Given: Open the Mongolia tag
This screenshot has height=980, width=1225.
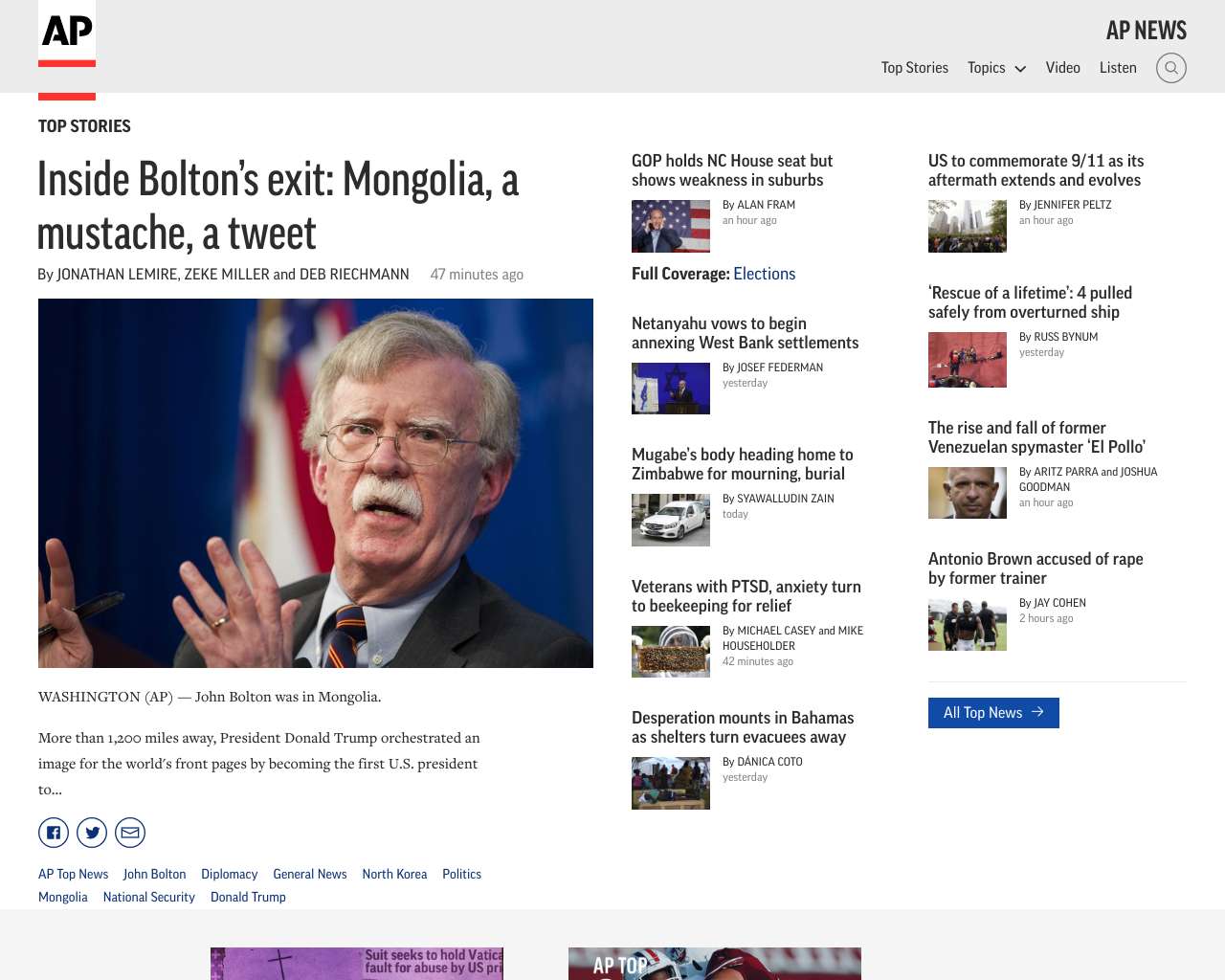Looking at the screenshot, I should click(x=63, y=897).
